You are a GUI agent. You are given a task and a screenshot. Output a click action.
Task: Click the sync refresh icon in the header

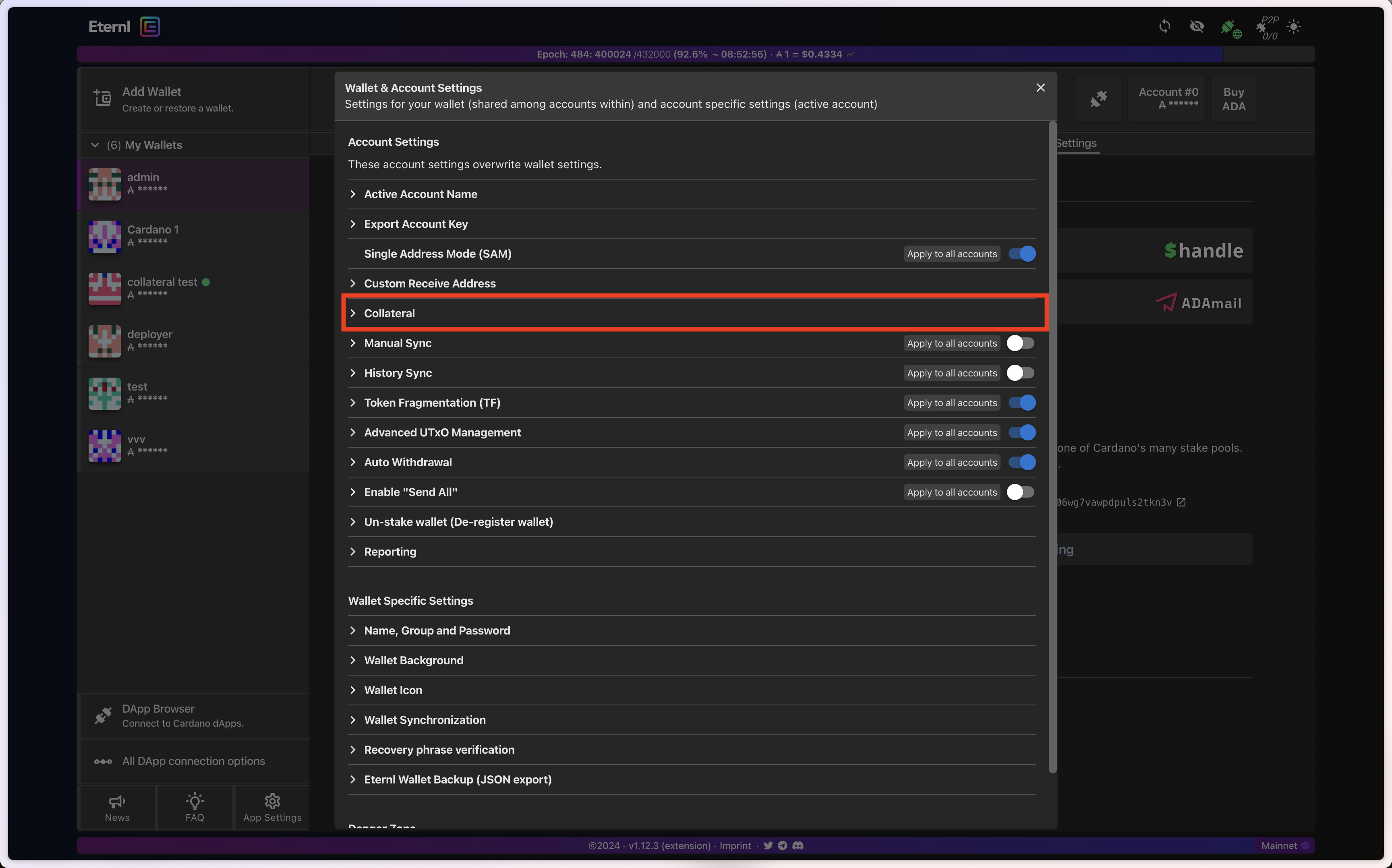[x=1164, y=27]
